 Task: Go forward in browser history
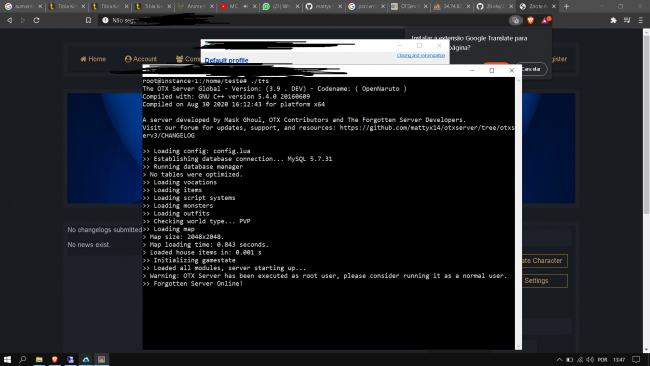pos(23,20)
